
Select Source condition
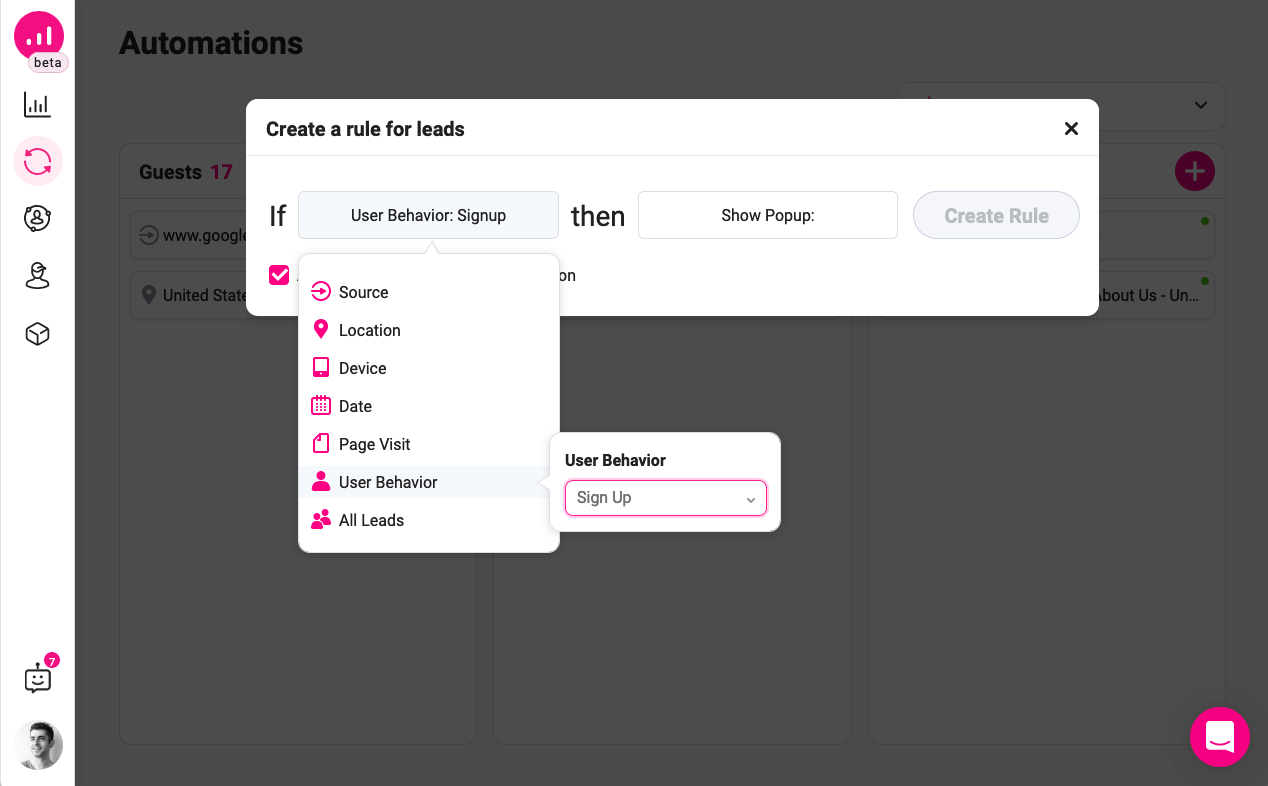point(428,292)
